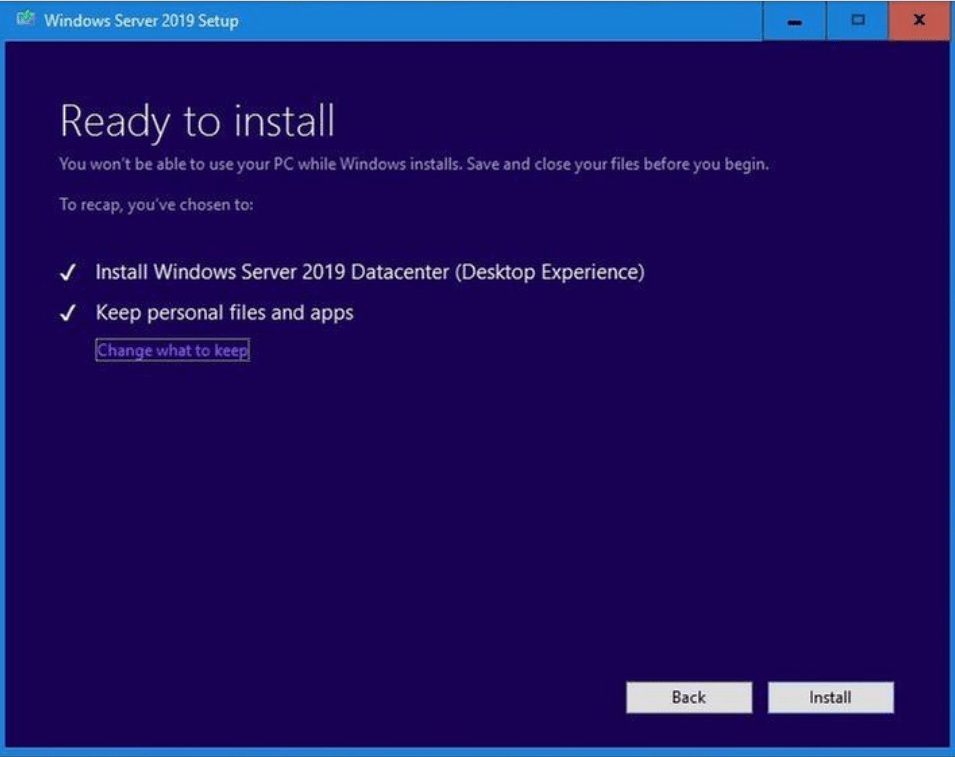Click empty area of the title bar
Image resolution: width=955 pixels, height=757 pixels.
500,21
